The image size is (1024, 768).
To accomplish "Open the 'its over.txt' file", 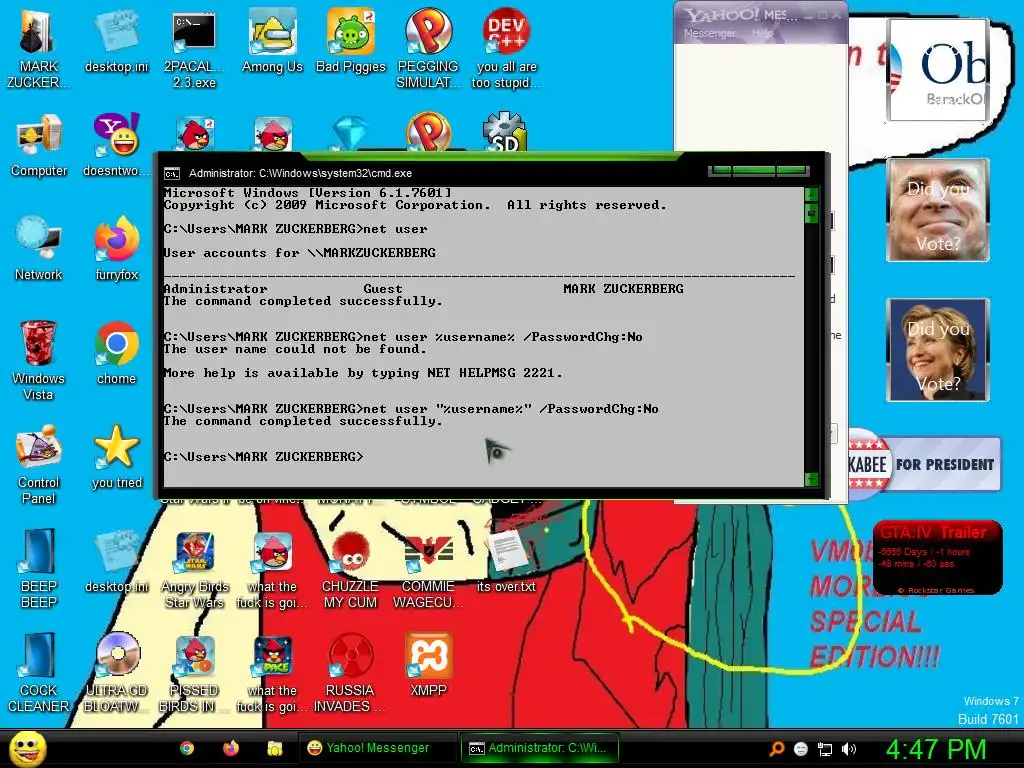I will point(506,562).
